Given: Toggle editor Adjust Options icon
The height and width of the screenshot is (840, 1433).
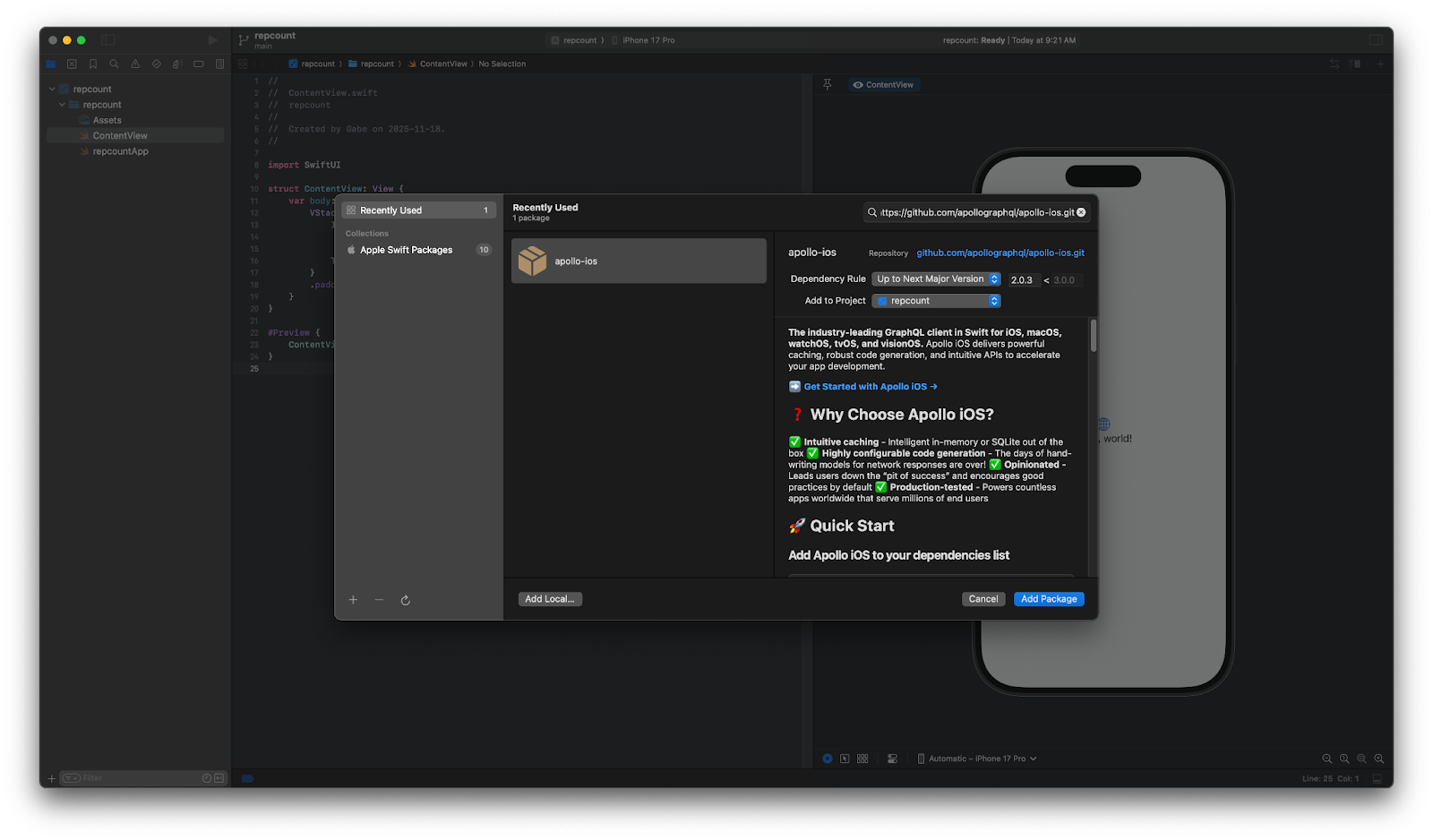Looking at the screenshot, I should click(1356, 64).
